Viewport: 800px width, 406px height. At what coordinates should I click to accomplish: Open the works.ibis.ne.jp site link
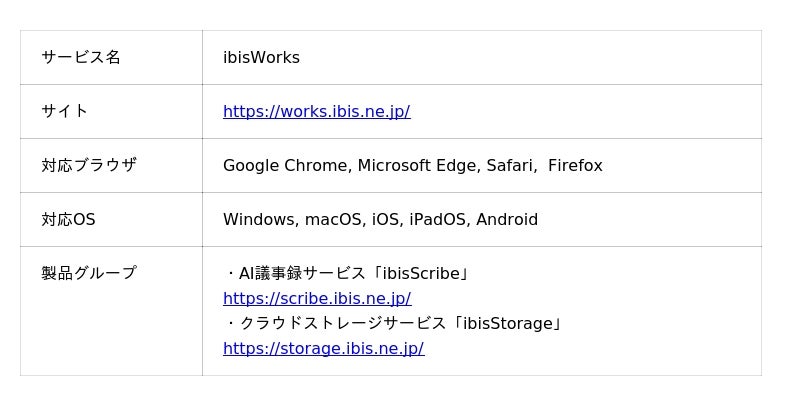coord(316,112)
